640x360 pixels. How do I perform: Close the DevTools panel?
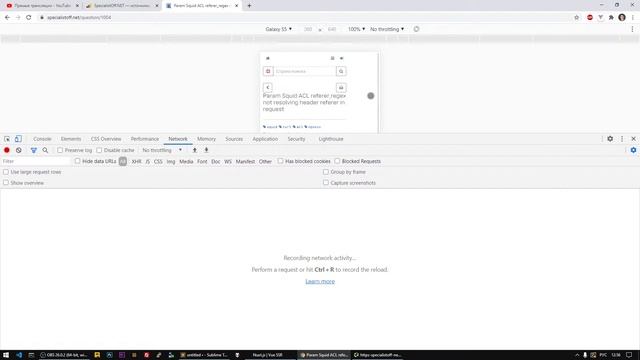pos(633,139)
